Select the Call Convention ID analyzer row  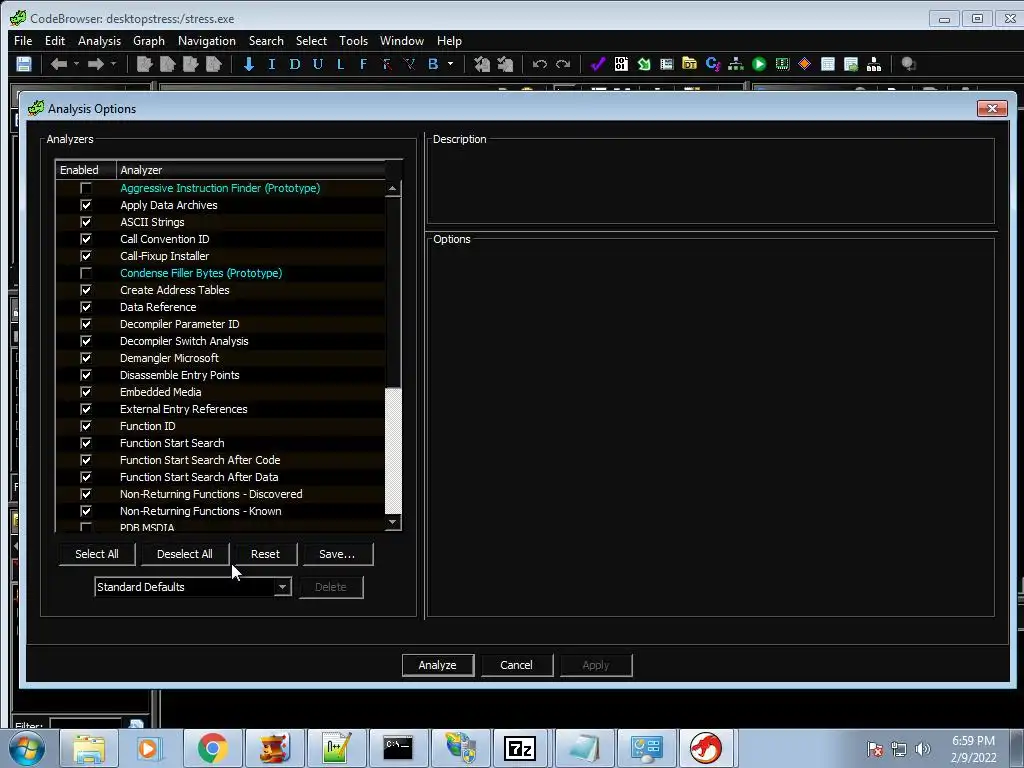pos(220,239)
